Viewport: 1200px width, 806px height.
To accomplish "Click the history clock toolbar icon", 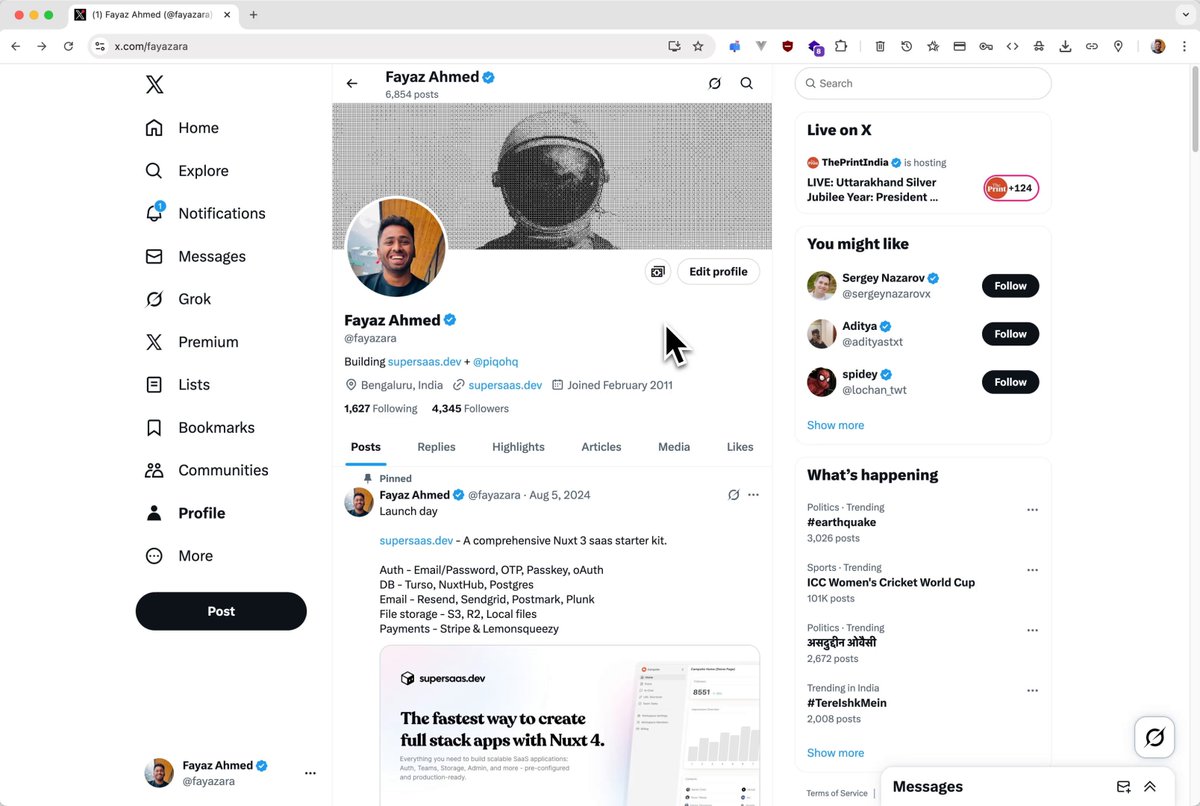I will [906, 46].
